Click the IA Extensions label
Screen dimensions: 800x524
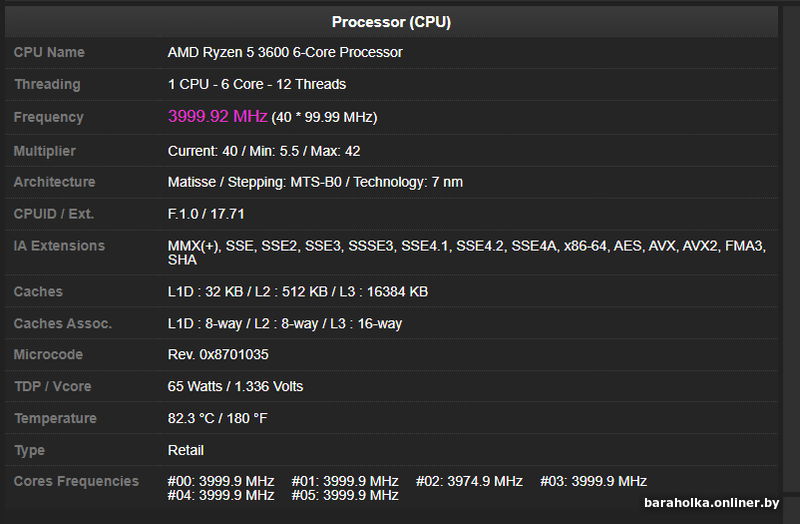(x=59, y=246)
